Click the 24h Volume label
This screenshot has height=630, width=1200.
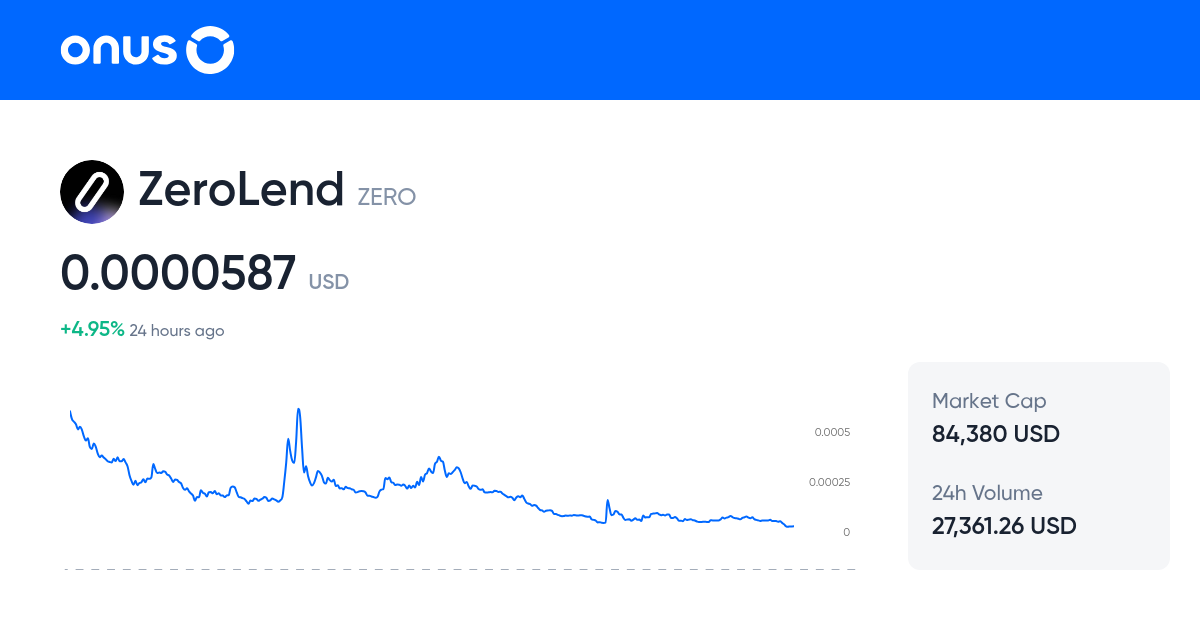986,493
